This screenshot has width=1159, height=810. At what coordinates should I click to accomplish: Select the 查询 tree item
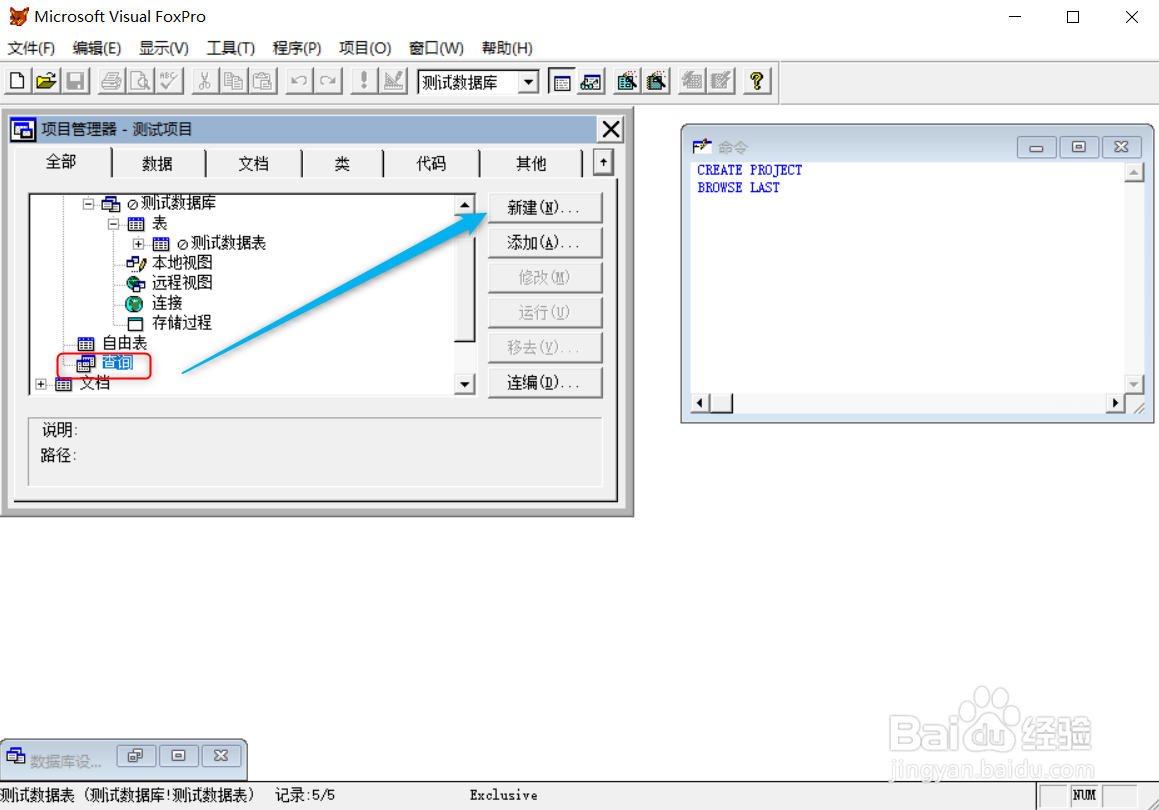(x=117, y=362)
